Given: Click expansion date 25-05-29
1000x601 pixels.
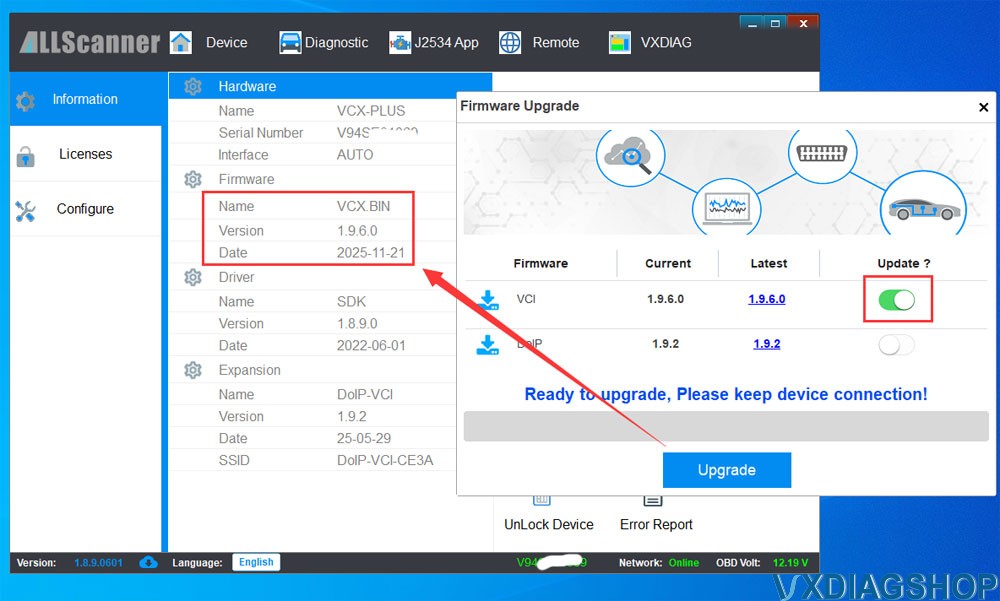Looking at the screenshot, I should click(x=364, y=438).
